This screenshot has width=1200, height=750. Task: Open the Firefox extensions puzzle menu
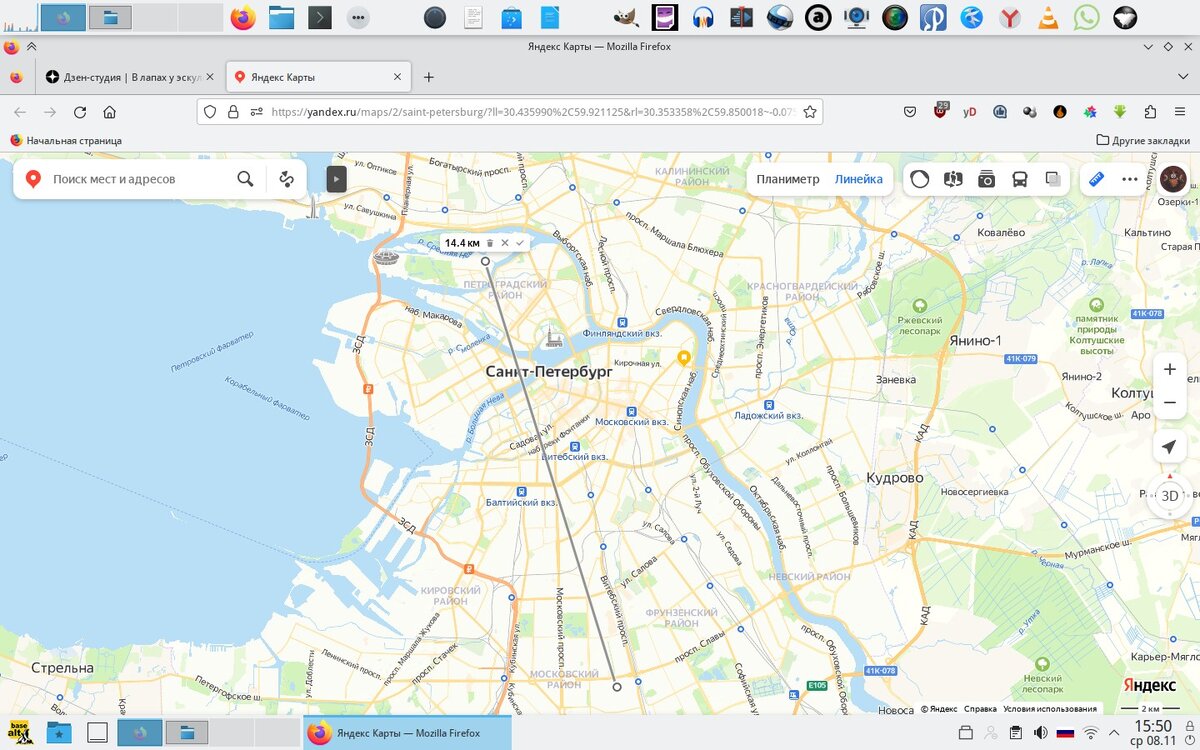click(1150, 112)
